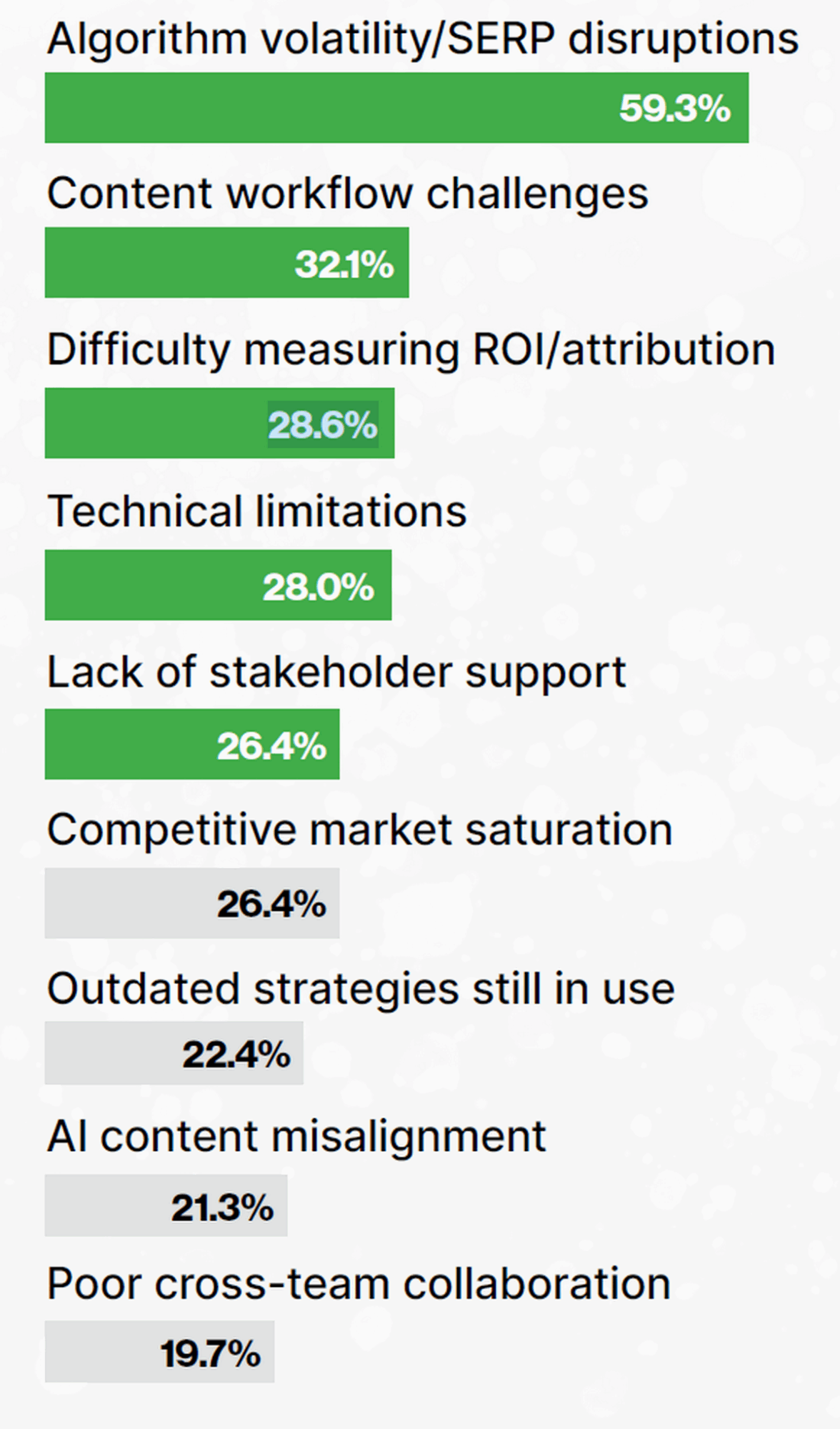This screenshot has width=840, height=1429.
Task: Select the 59.3% value label
Action: pyautogui.click(x=674, y=109)
